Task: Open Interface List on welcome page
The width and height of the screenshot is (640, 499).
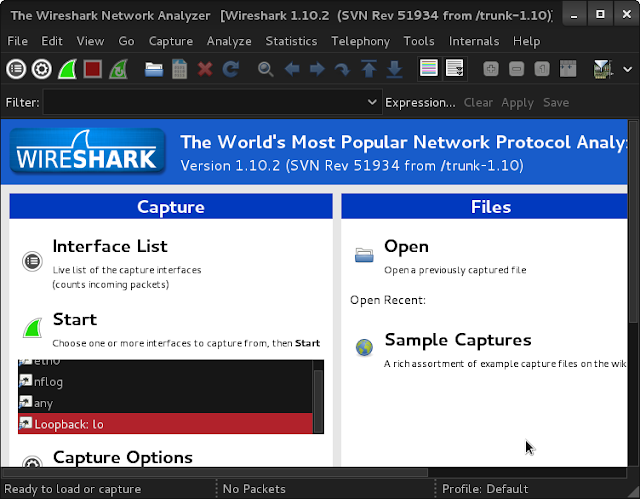Action: [x=110, y=246]
